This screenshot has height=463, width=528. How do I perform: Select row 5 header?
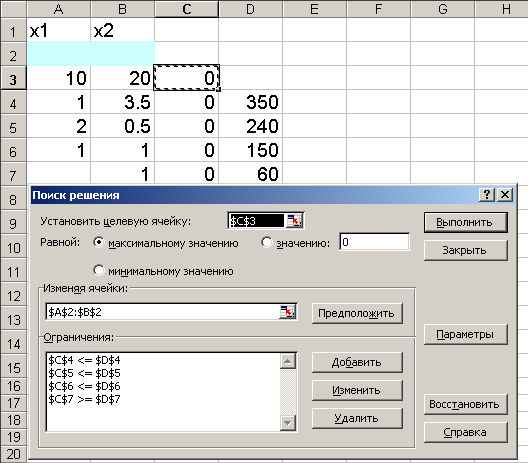13,126
